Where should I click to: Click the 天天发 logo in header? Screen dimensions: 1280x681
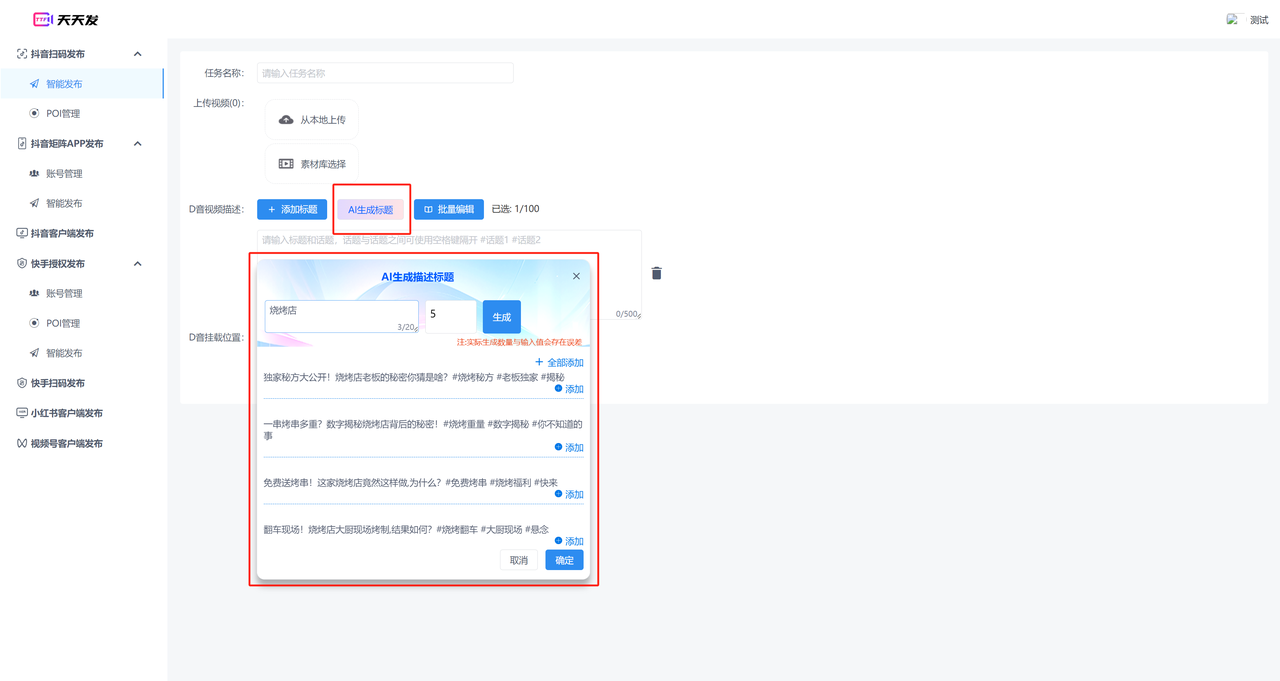pyautogui.click(x=66, y=20)
